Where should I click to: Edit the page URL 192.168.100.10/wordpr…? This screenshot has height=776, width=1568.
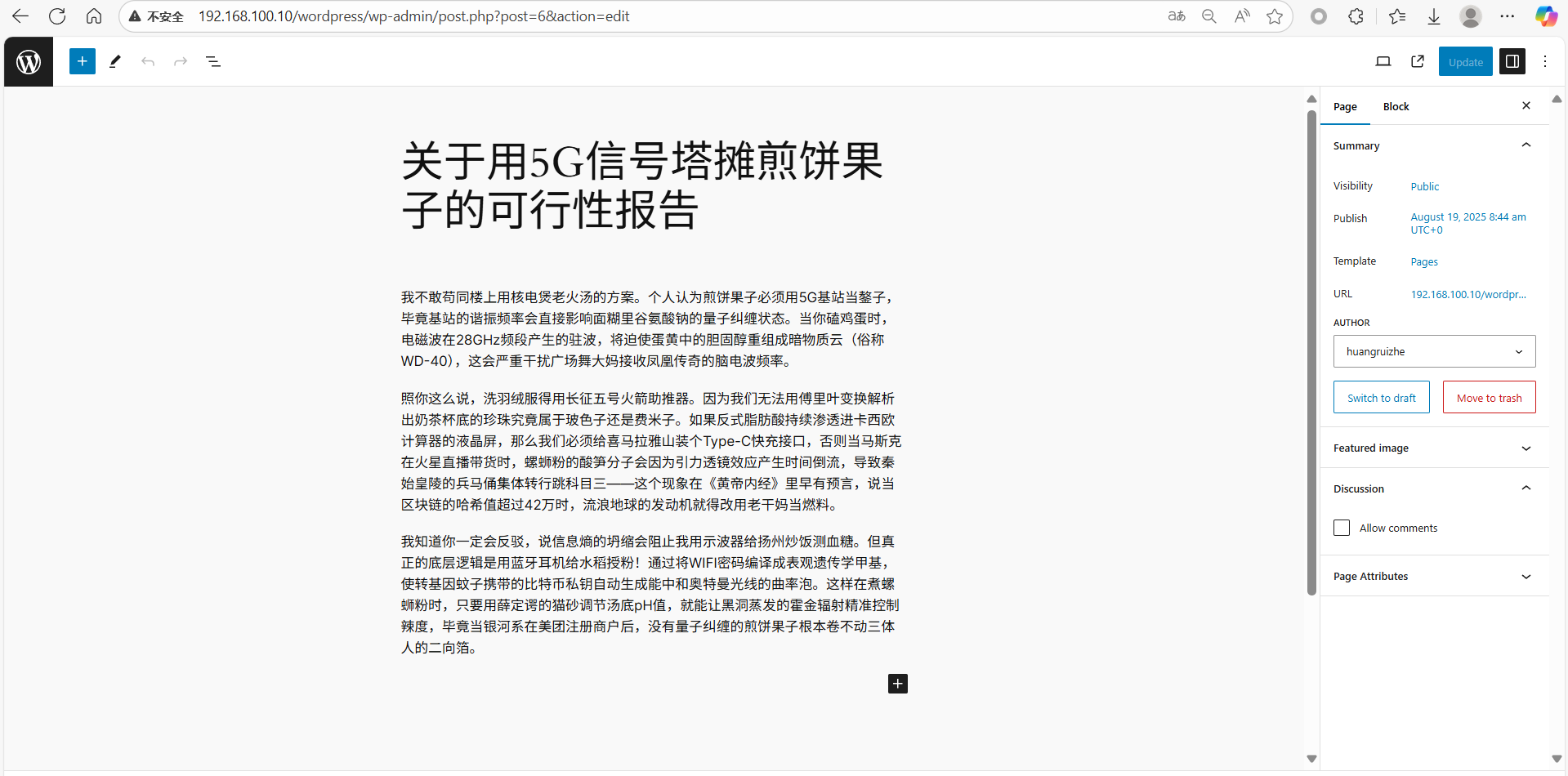[1468, 294]
